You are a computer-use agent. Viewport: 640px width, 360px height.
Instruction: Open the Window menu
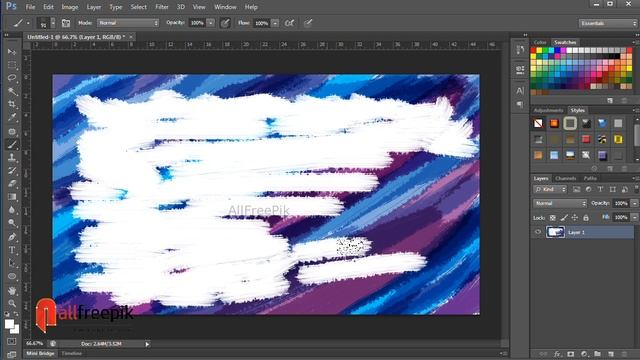pyautogui.click(x=225, y=7)
